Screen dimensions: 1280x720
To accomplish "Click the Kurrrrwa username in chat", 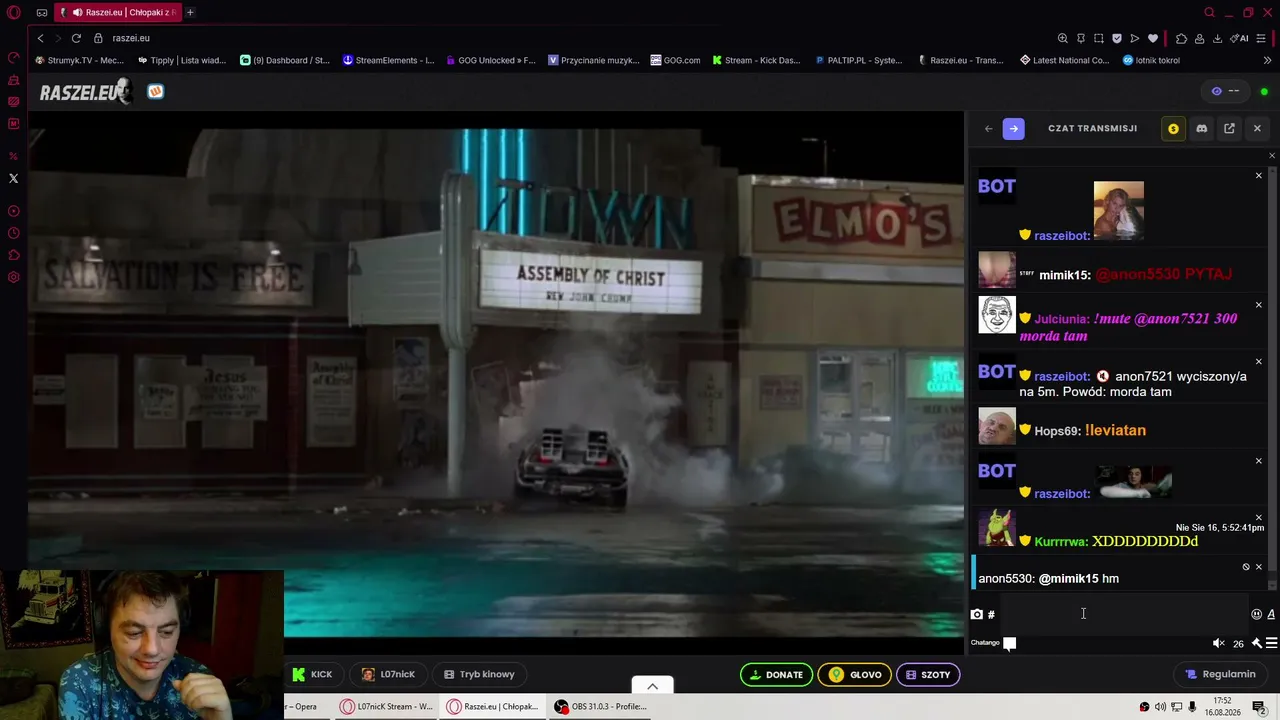I will 1060,542.
